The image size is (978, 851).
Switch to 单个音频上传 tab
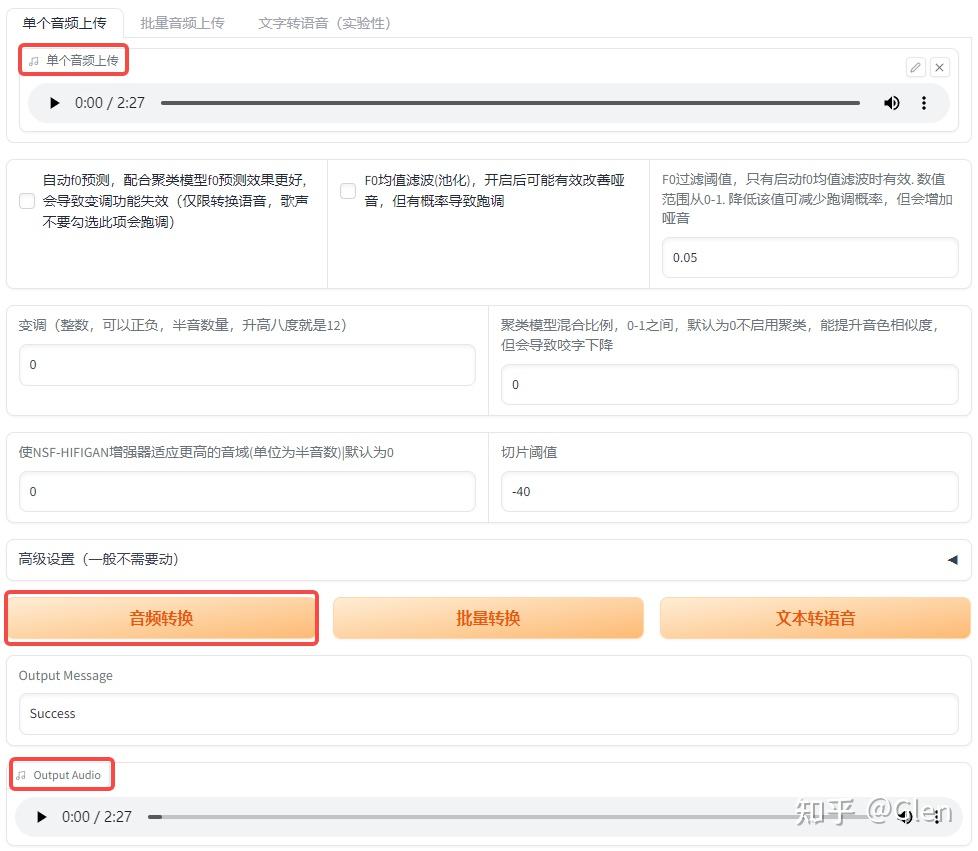65,23
